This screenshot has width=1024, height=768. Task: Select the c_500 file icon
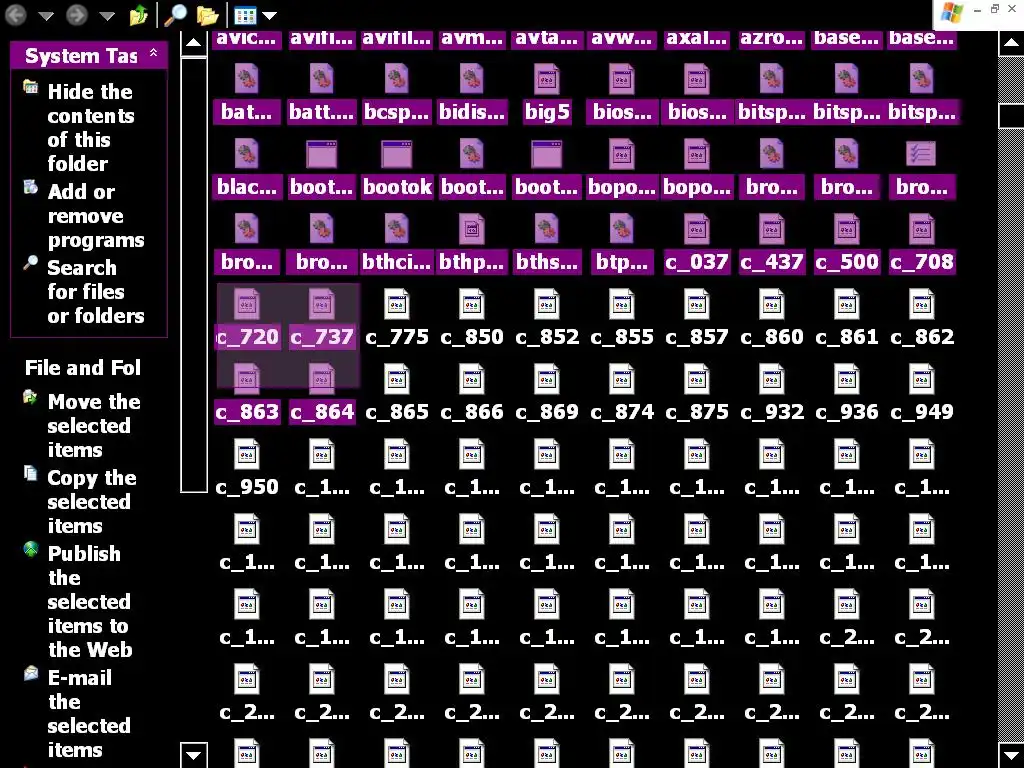point(847,229)
